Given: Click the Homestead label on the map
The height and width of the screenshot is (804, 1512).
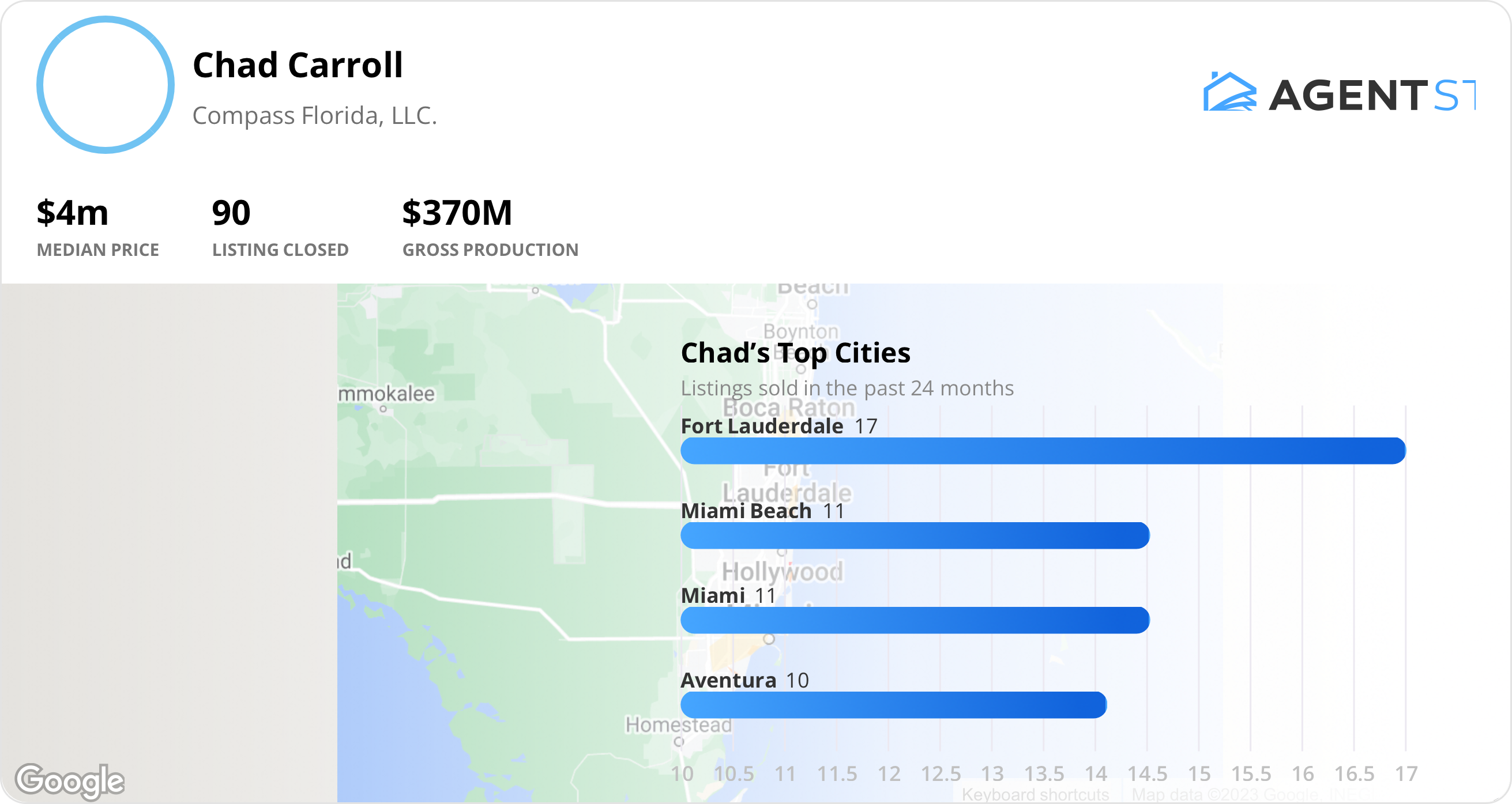Looking at the screenshot, I should click(679, 726).
